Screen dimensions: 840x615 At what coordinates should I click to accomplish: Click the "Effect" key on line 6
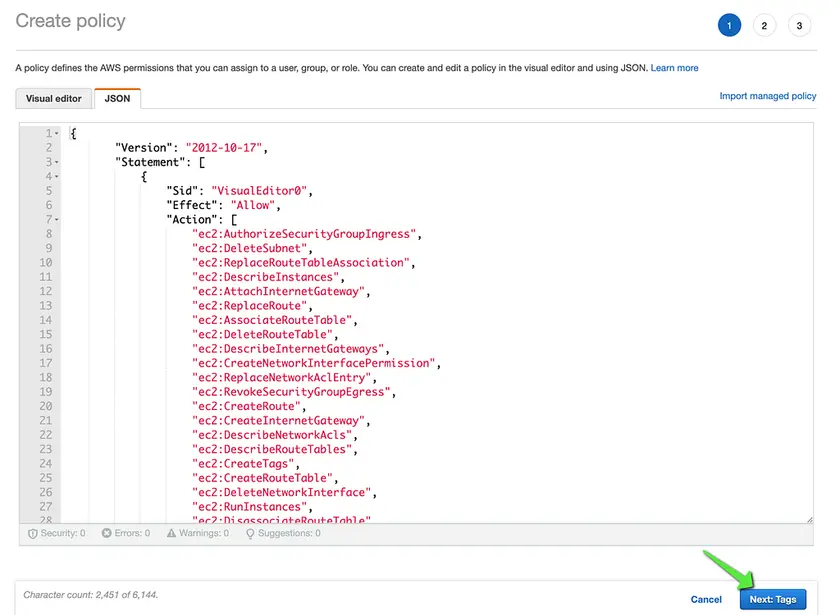pos(192,206)
